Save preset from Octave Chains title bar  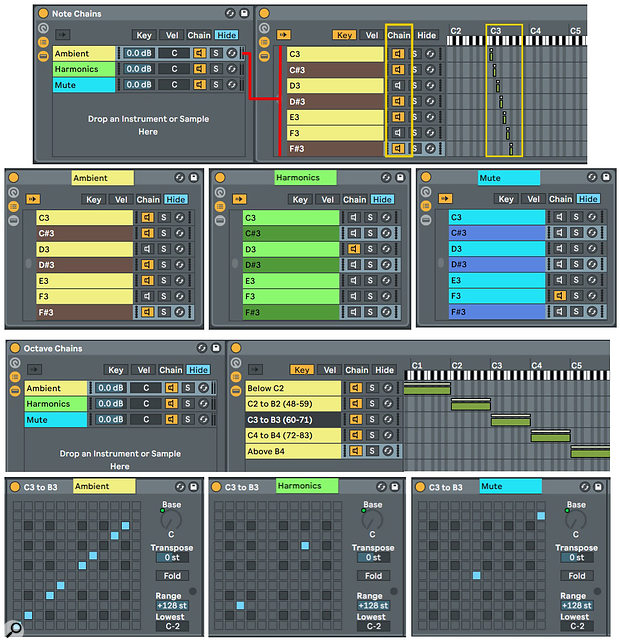tap(216, 348)
